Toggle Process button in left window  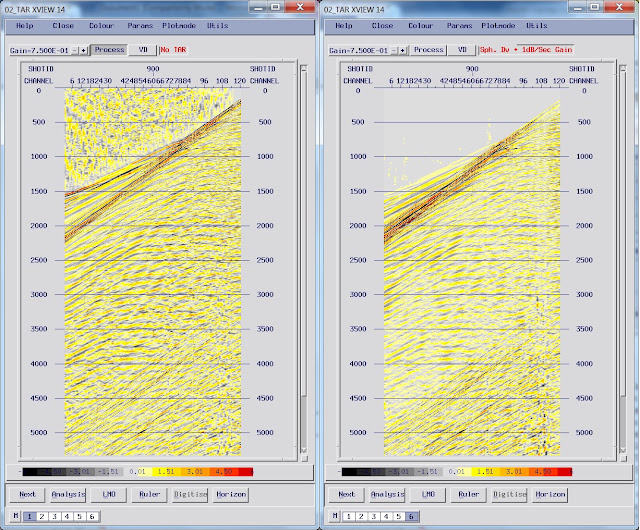coord(109,50)
